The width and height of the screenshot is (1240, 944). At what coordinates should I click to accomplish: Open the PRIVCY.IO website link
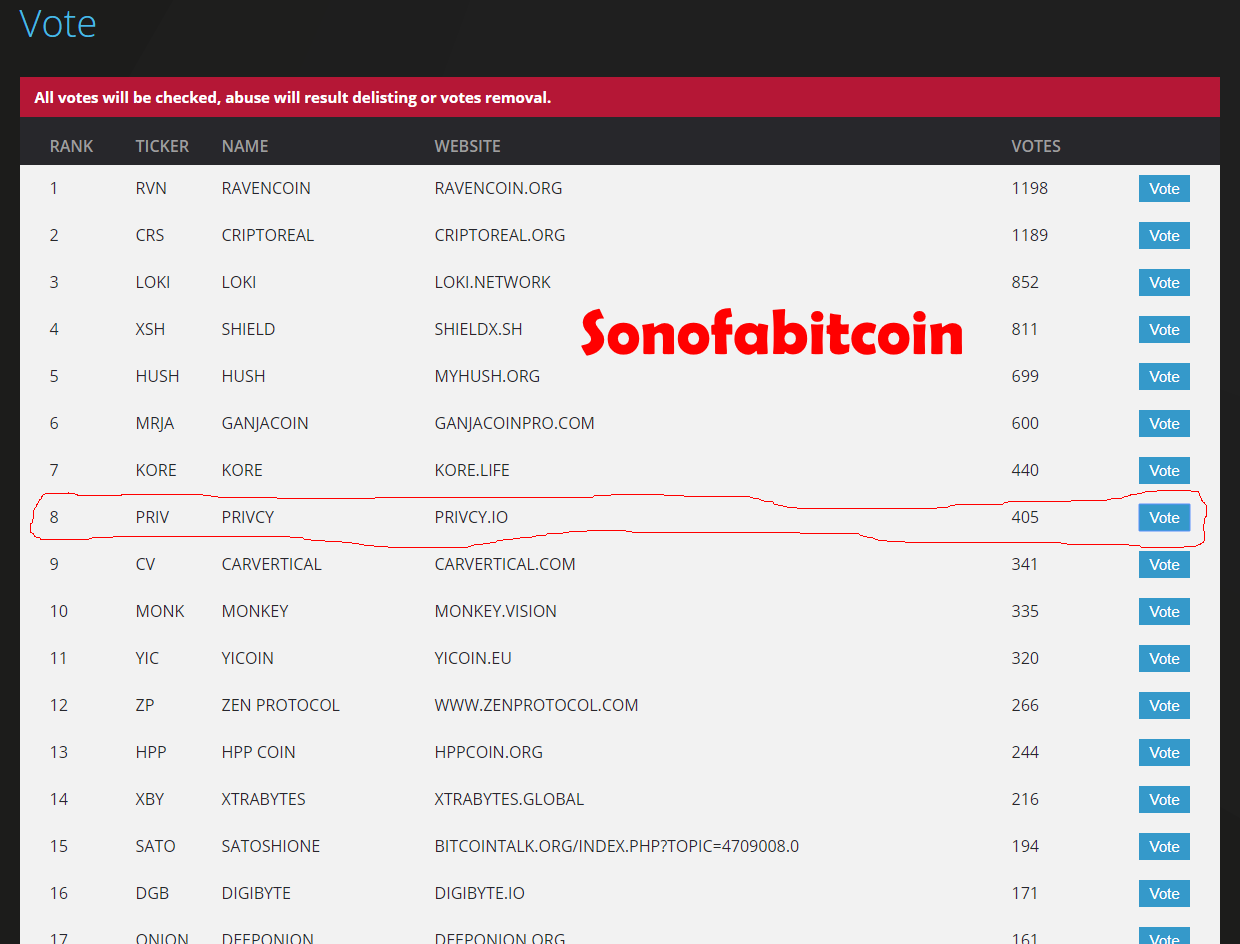click(x=471, y=517)
